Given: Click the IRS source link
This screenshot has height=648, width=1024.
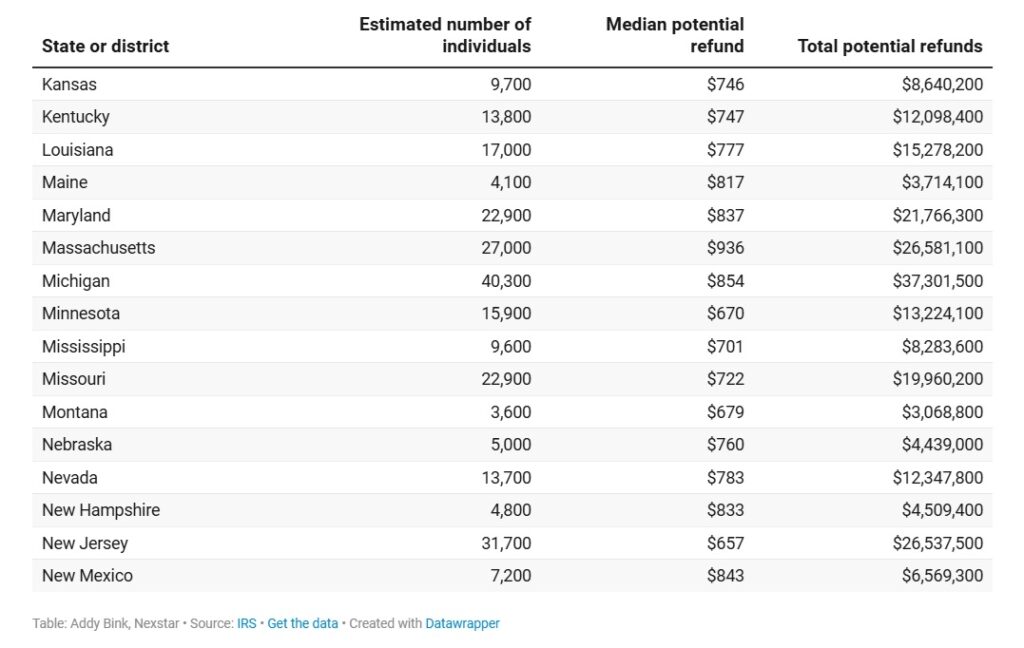Looking at the screenshot, I should point(246,623).
